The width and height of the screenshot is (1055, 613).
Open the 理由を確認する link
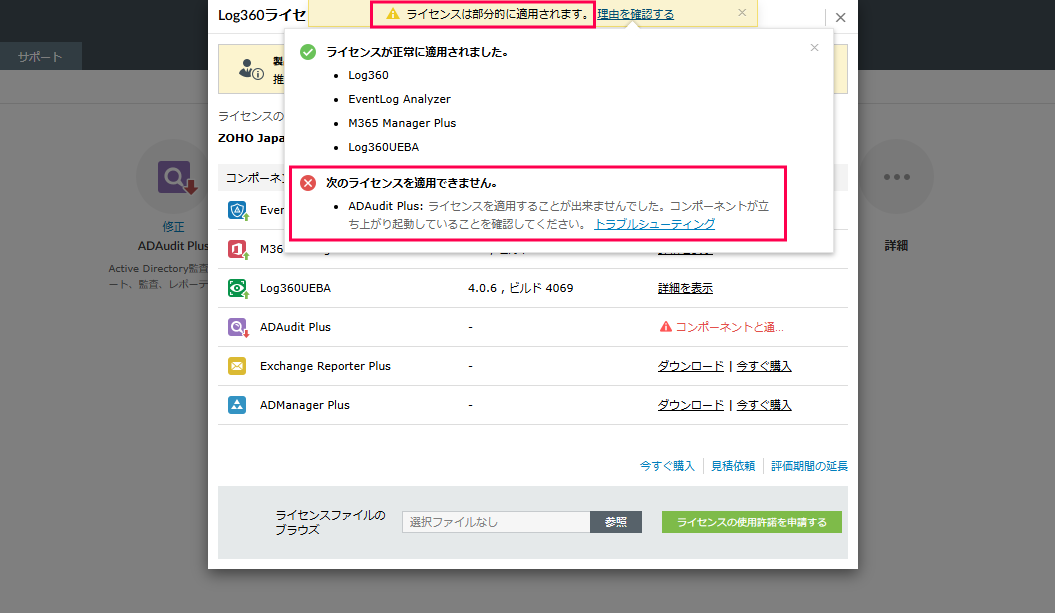[635, 14]
